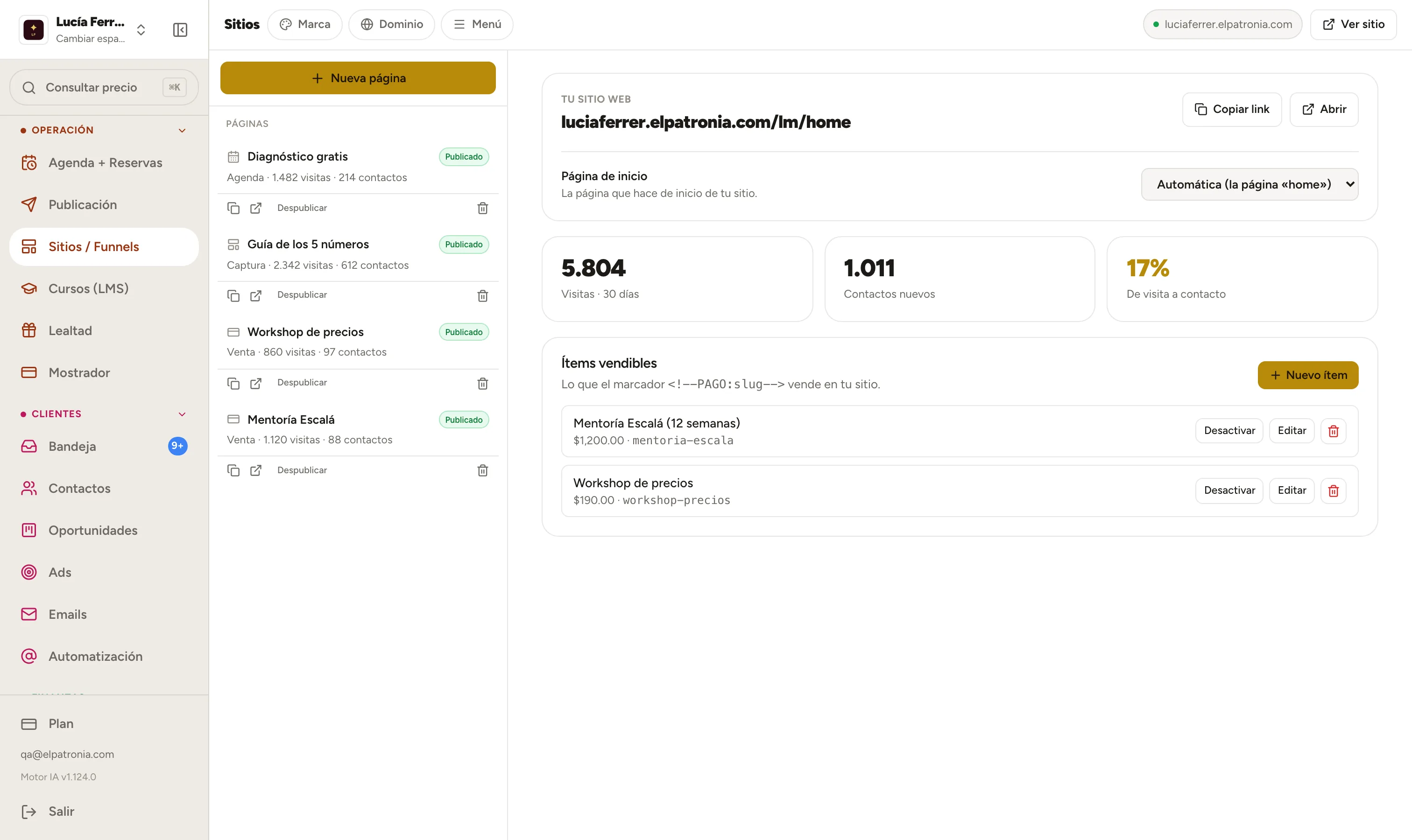Click Ver sitio button
Viewport: 1412px width, 840px height.
[1353, 24]
